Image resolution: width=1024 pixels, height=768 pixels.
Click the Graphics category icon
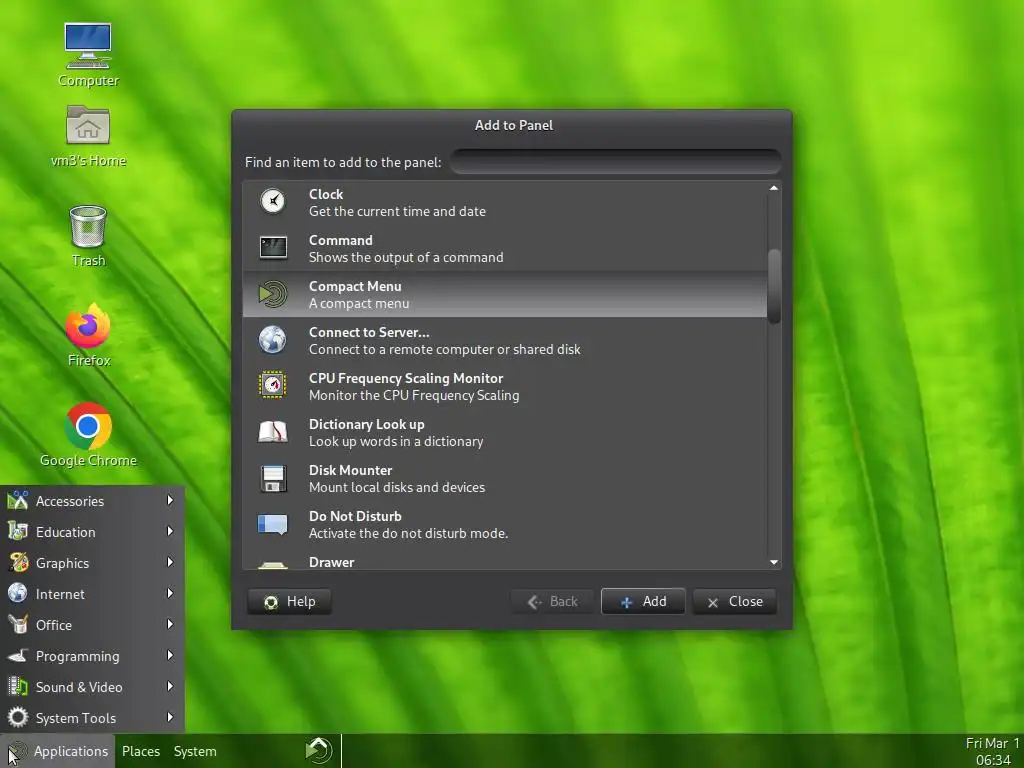click(18, 562)
